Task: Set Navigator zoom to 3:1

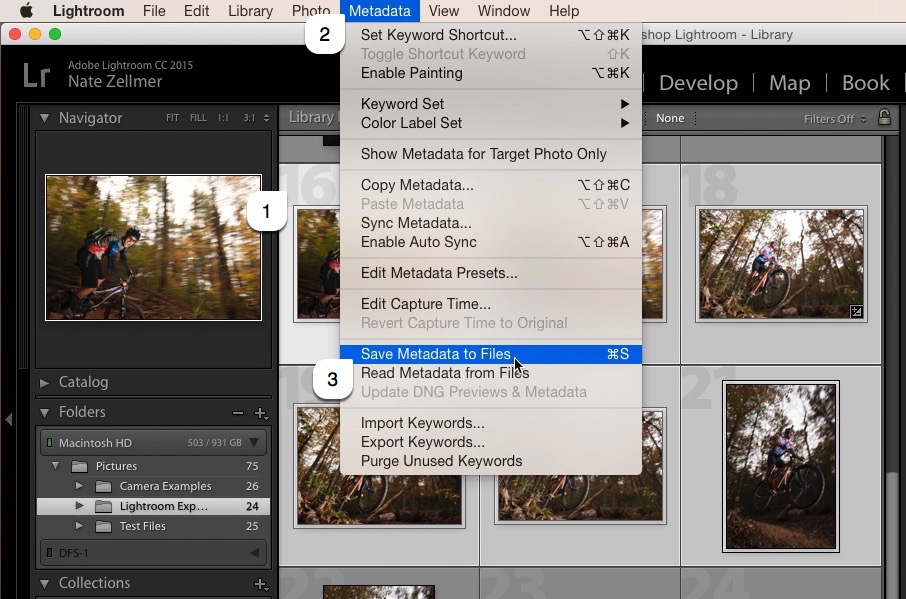Action: [249, 118]
